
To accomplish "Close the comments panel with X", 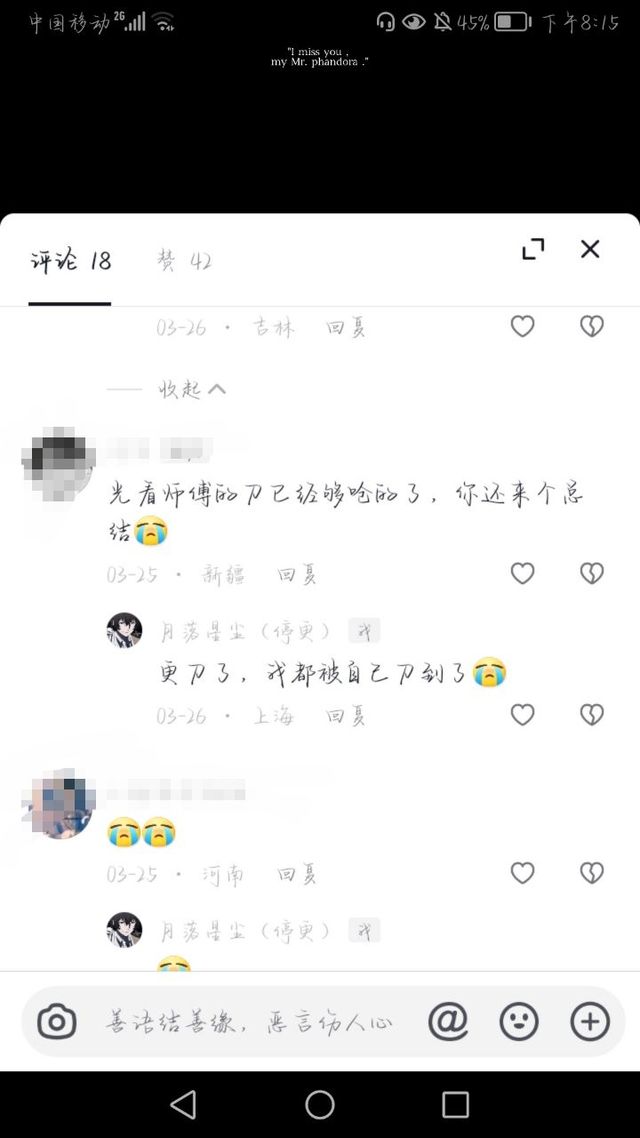I will (590, 249).
